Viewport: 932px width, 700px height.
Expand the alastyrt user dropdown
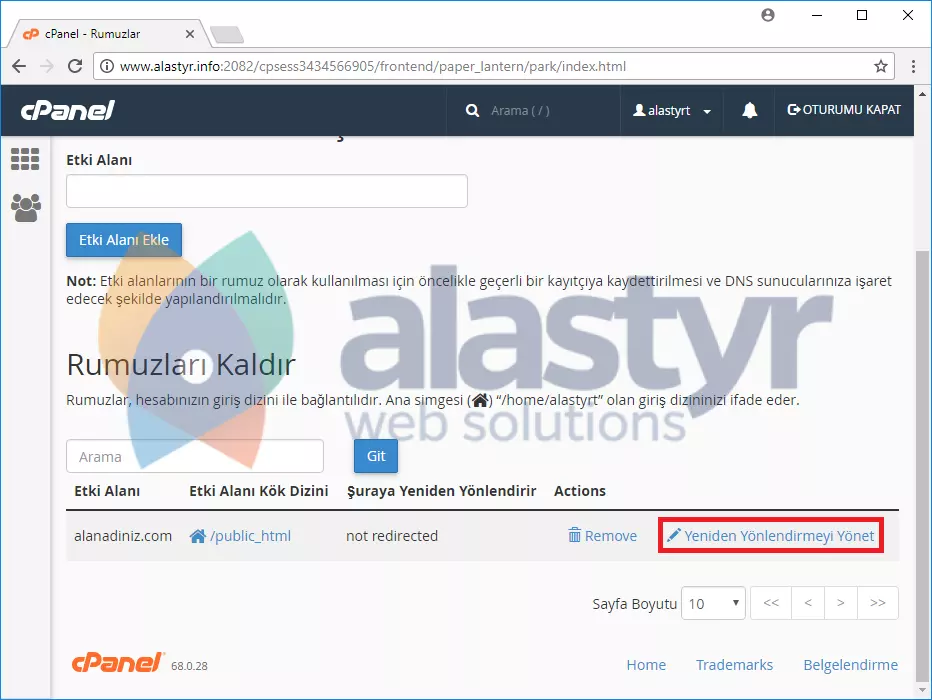click(x=672, y=111)
